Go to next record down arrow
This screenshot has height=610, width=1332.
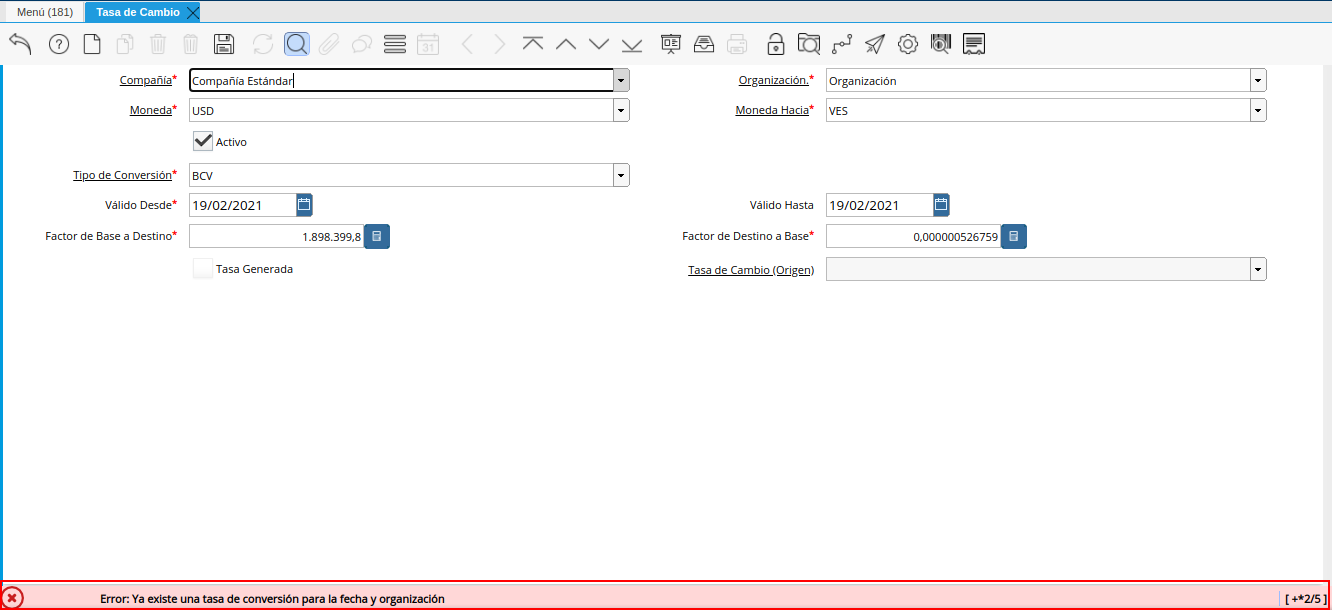click(599, 44)
